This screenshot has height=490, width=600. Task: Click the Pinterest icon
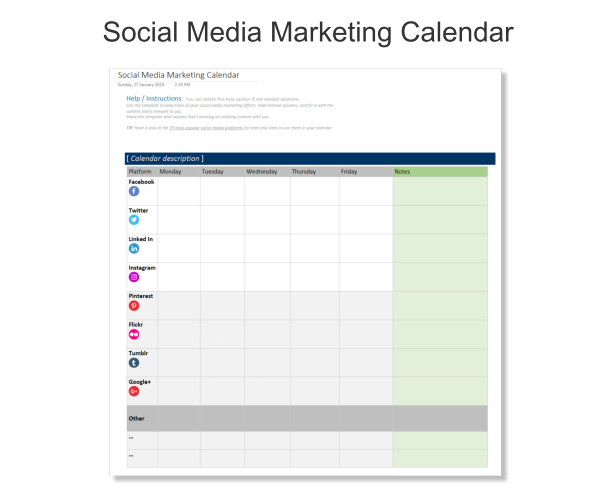coord(134,306)
